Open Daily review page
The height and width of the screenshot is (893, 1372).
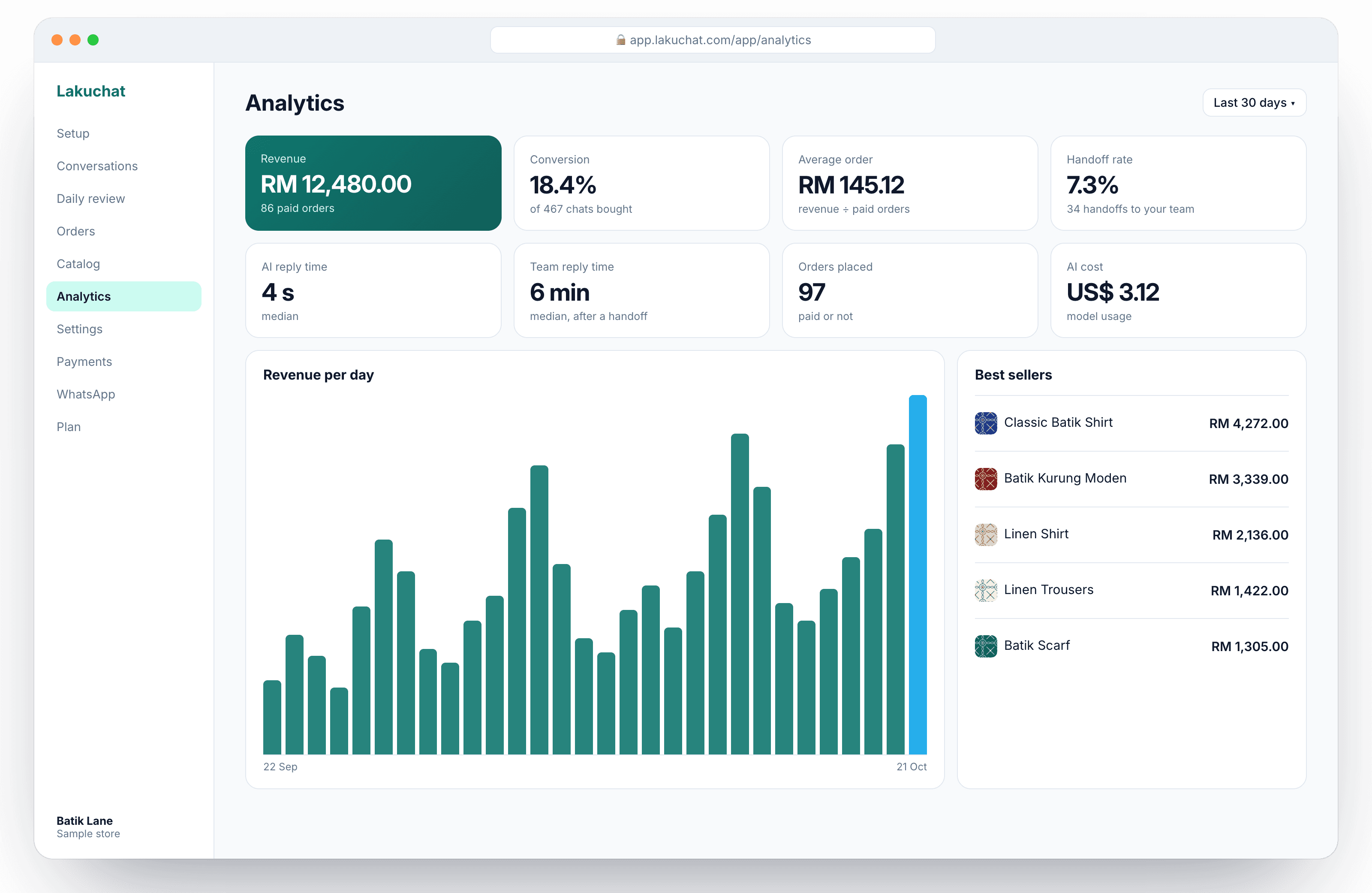click(124, 199)
